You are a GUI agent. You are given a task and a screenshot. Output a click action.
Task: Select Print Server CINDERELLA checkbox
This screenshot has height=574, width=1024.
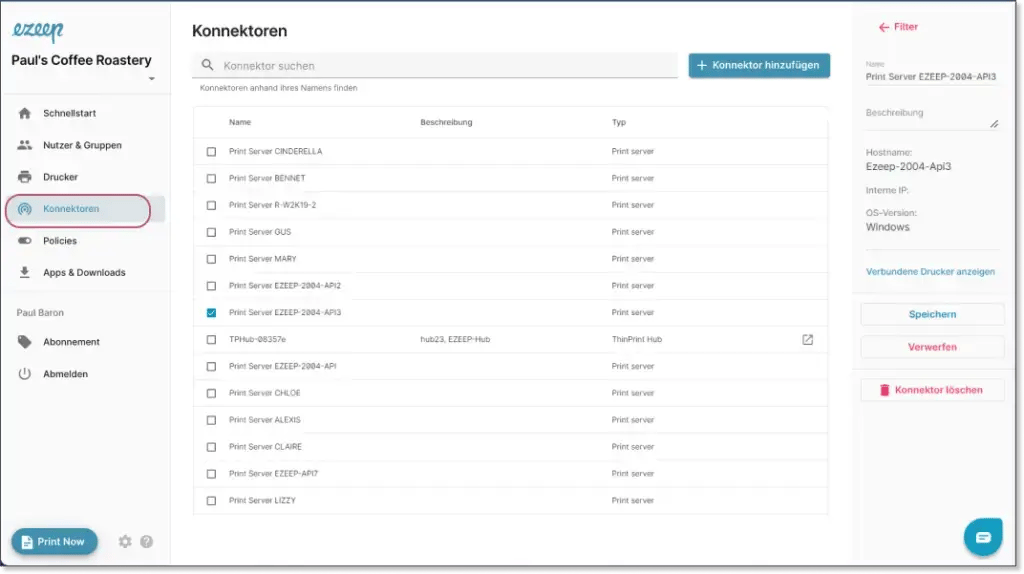(211, 152)
